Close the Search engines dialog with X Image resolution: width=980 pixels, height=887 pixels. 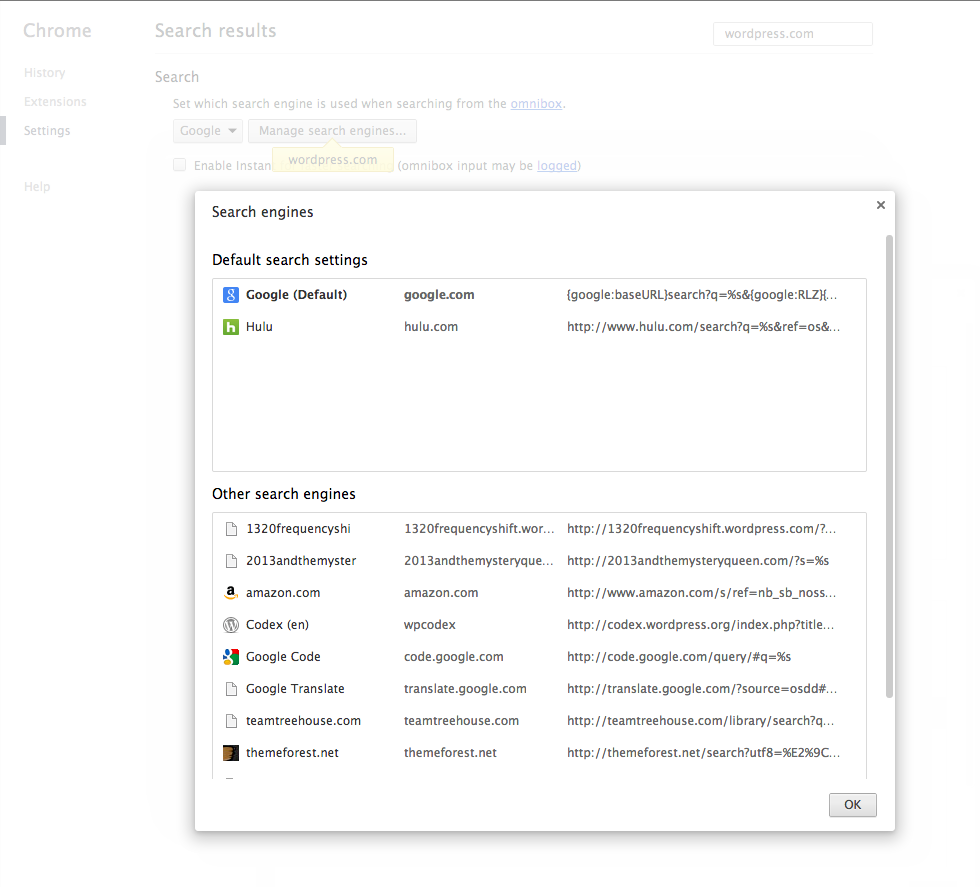(x=881, y=205)
